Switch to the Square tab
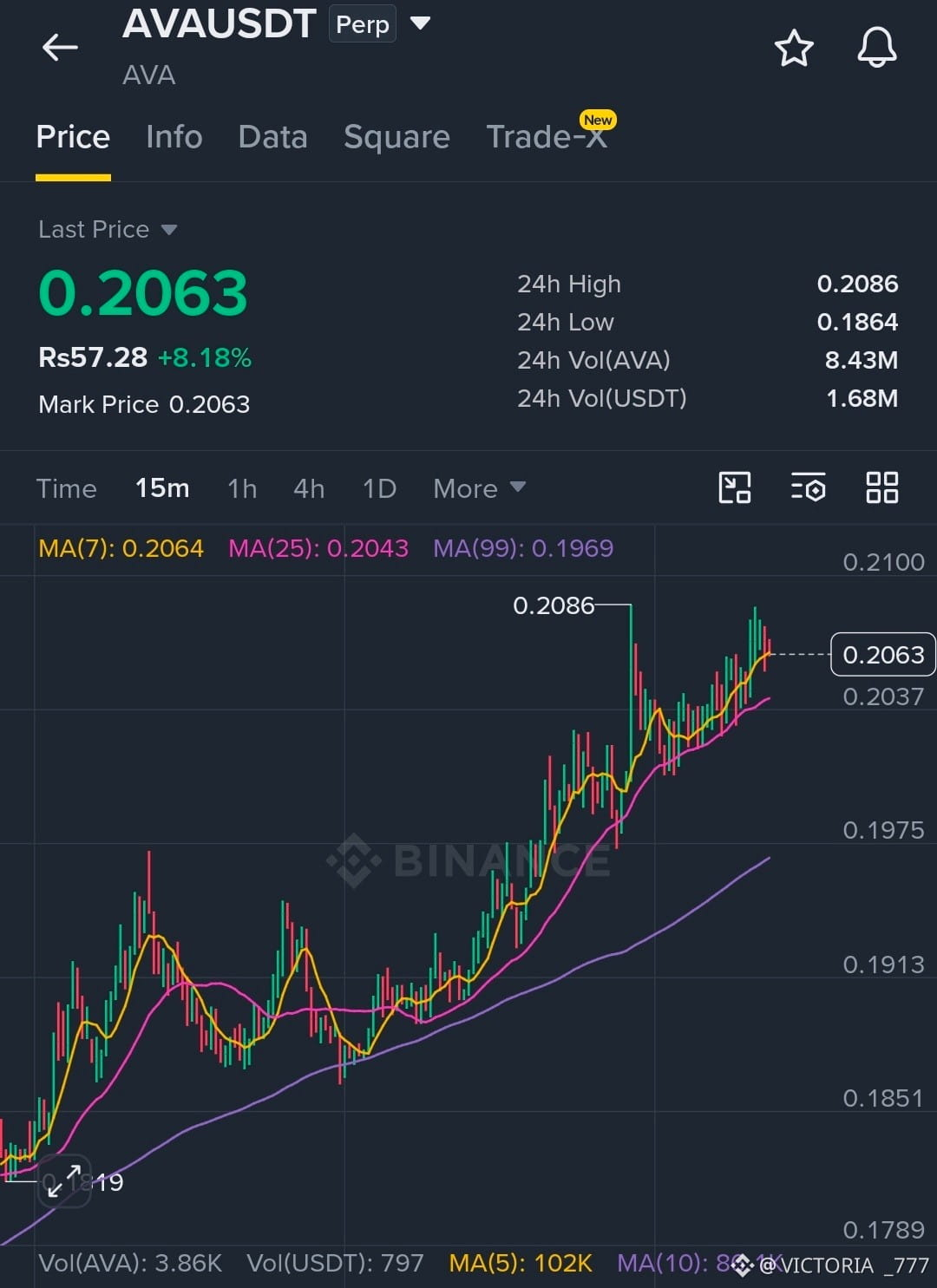 coord(396,137)
